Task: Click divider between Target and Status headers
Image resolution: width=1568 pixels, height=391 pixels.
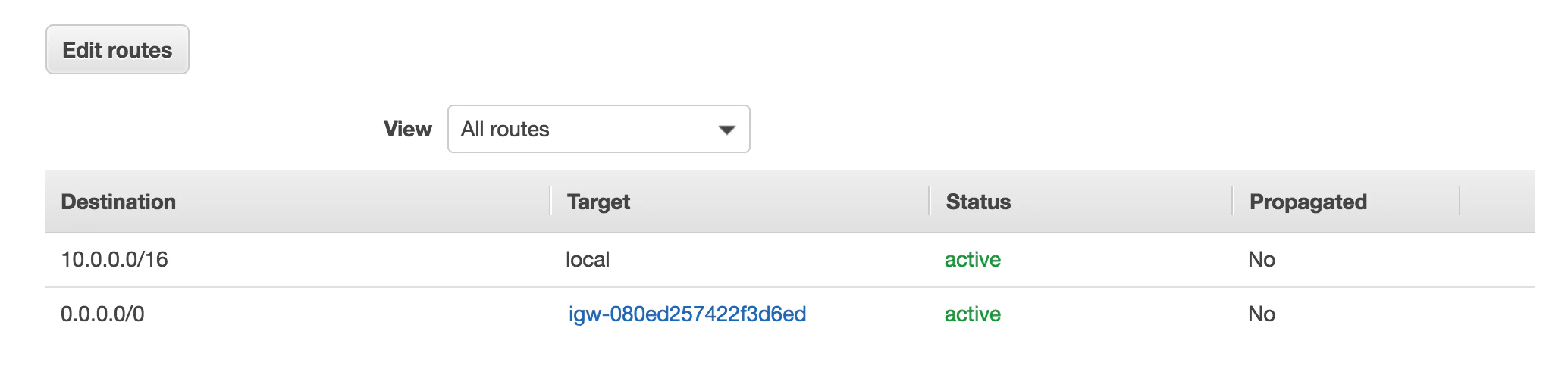Action: click(x=930, y=202)
